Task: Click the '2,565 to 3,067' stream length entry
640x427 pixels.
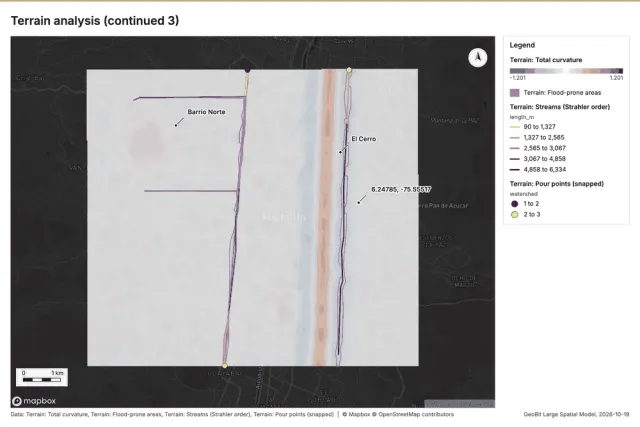Action: pos(538,148)
